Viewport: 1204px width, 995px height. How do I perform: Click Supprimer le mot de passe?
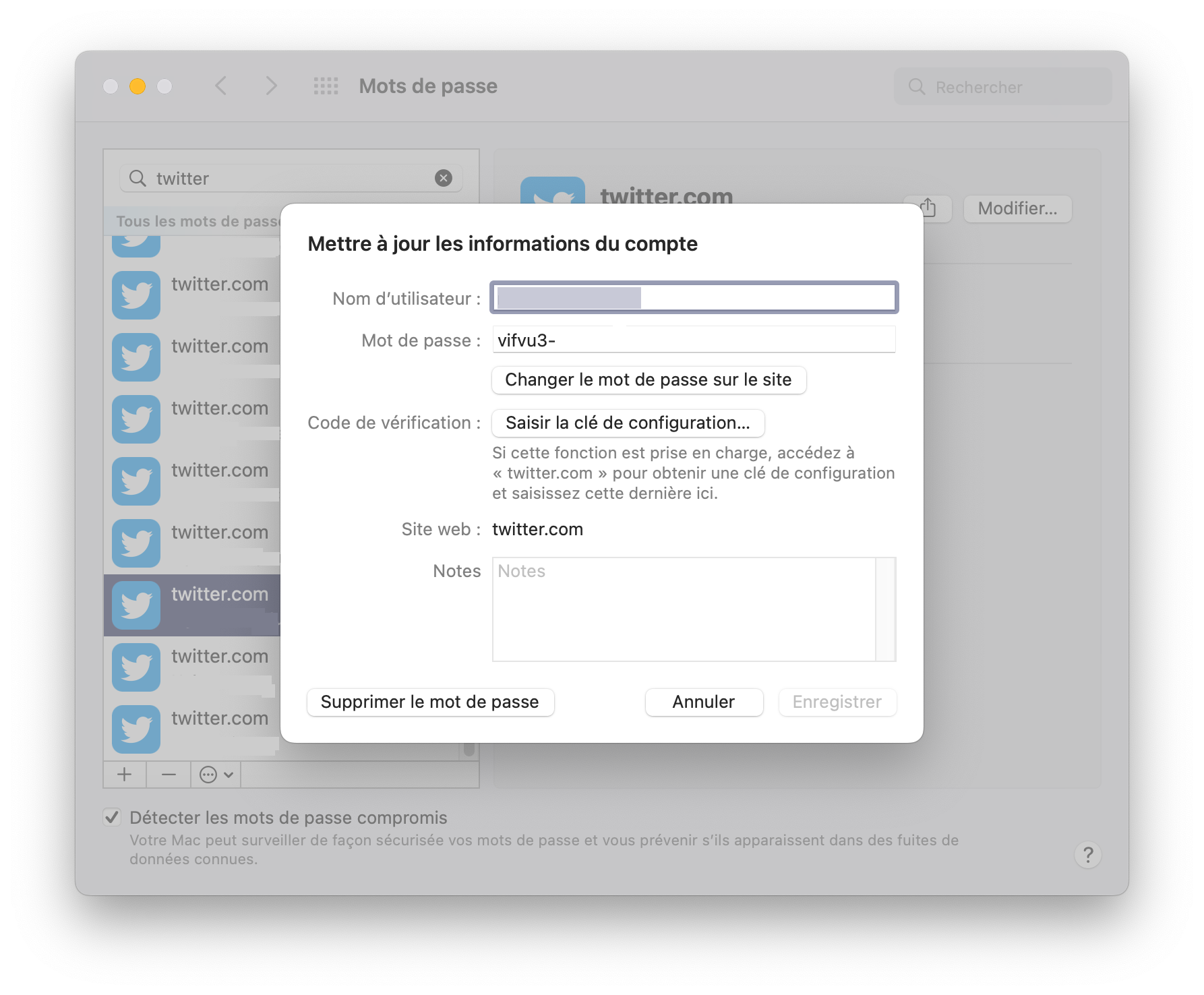tap(430, 702)
